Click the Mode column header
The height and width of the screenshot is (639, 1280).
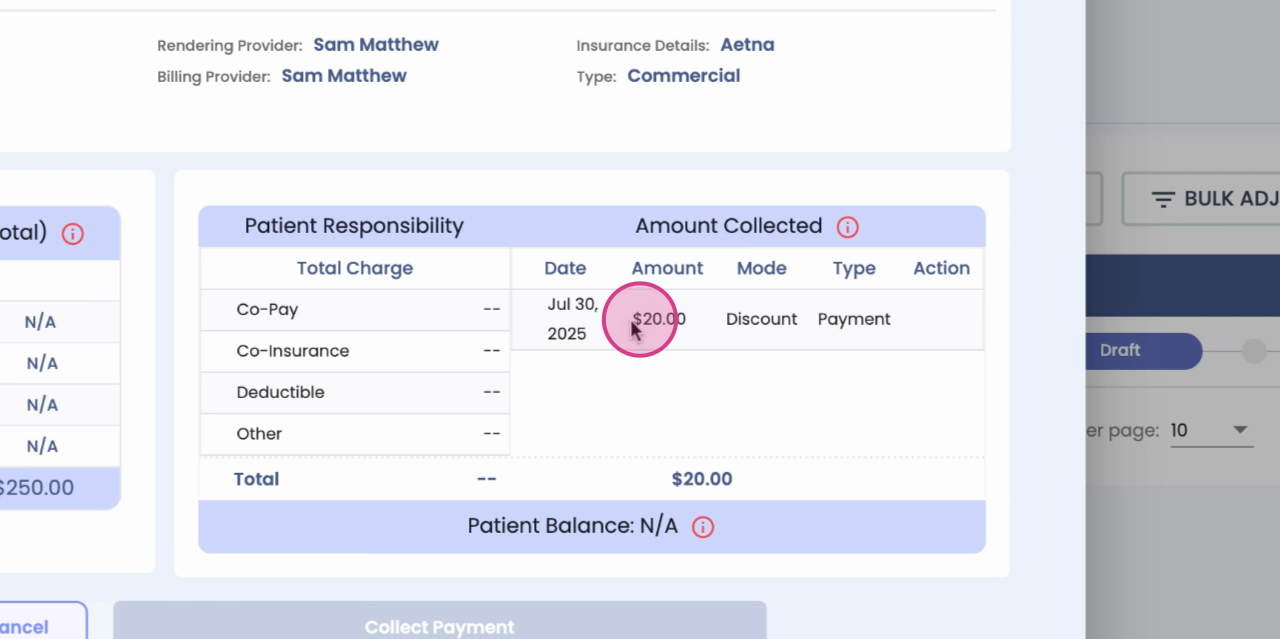761,268
